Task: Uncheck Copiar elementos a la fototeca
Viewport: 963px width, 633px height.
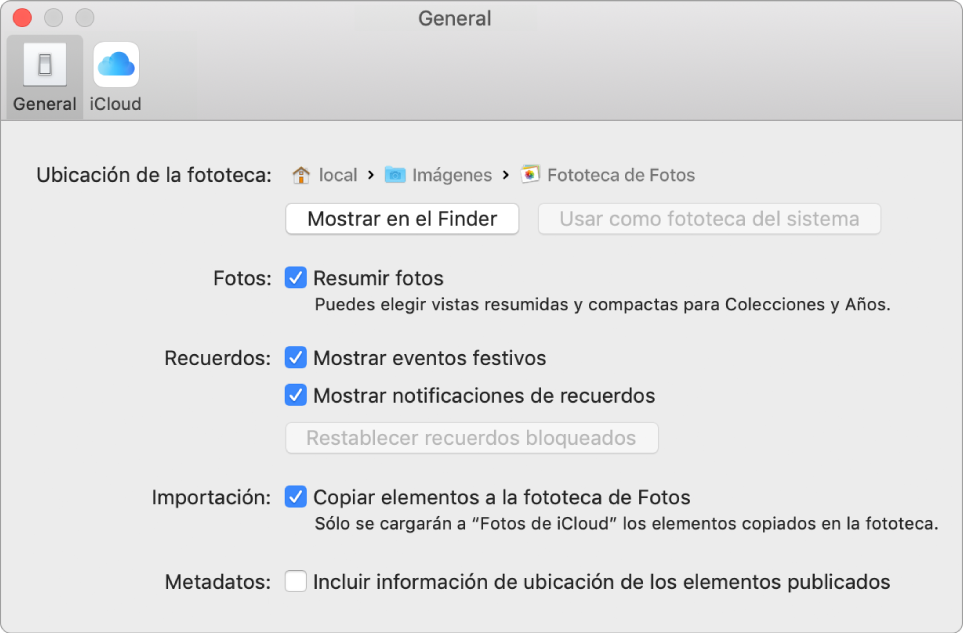Action: (x=295, y=496)
